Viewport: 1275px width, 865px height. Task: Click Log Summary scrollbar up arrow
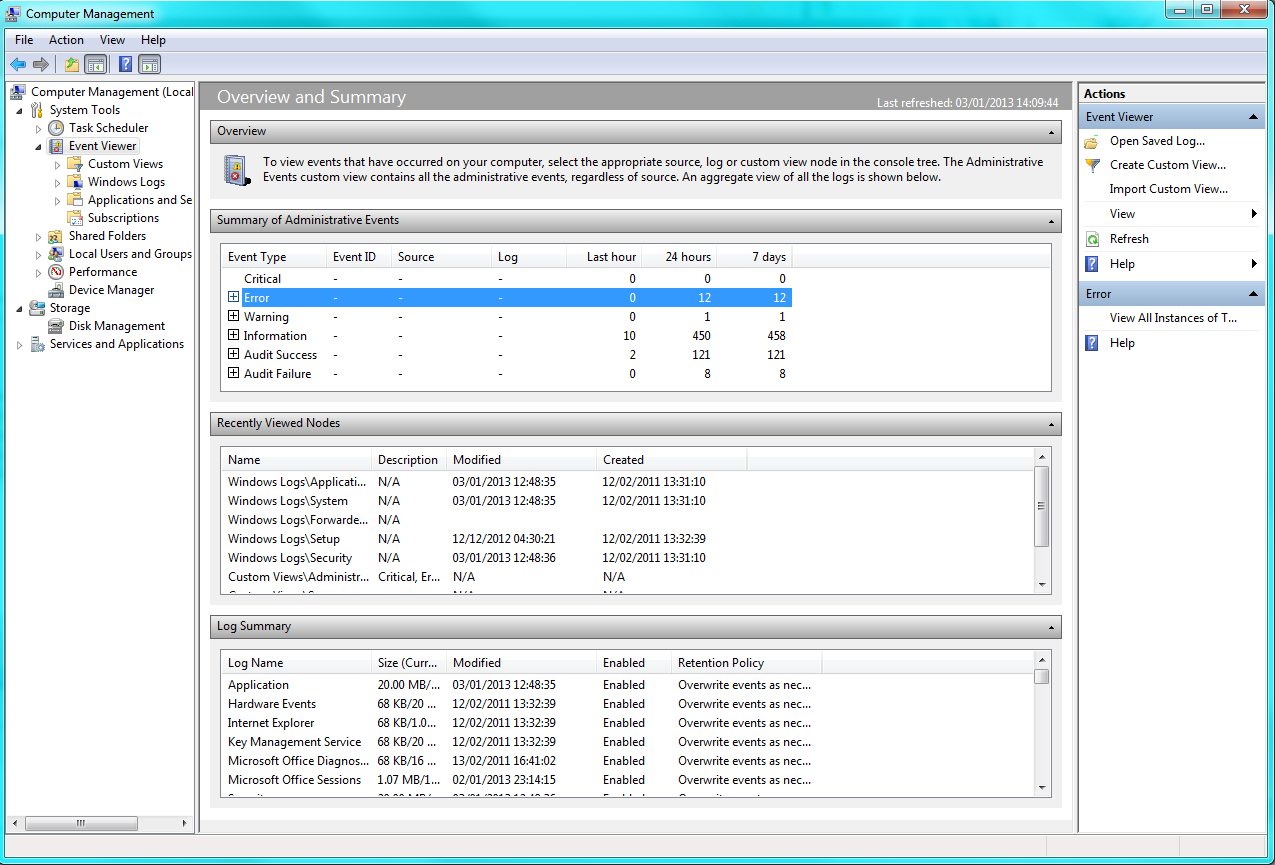click(x=1041, y=660)
